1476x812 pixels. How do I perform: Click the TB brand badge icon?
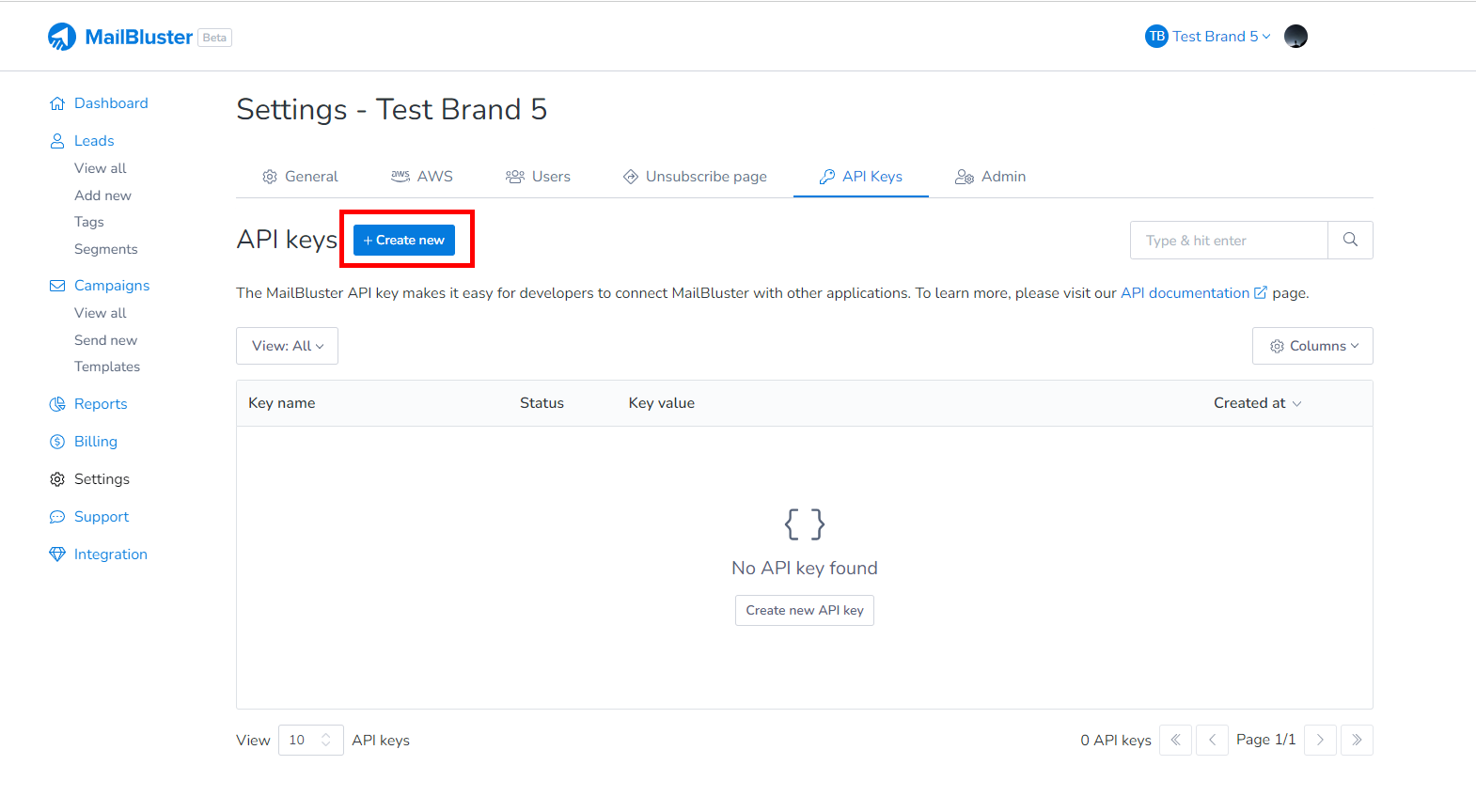click(x=1156, y=37)
